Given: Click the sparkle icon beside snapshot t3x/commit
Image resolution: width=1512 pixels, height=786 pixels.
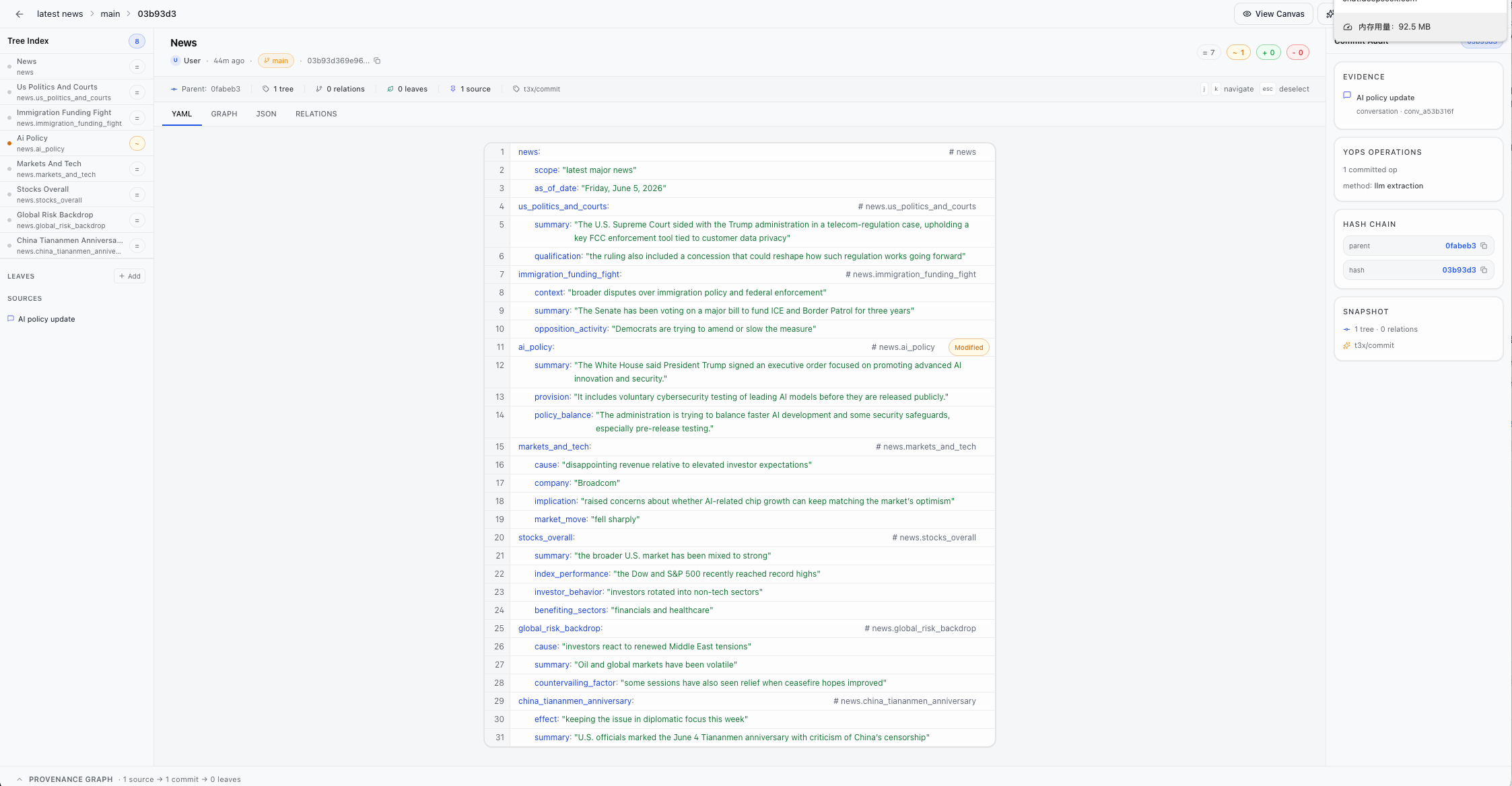Looking at the screenshot, I should pos(1347,346).
